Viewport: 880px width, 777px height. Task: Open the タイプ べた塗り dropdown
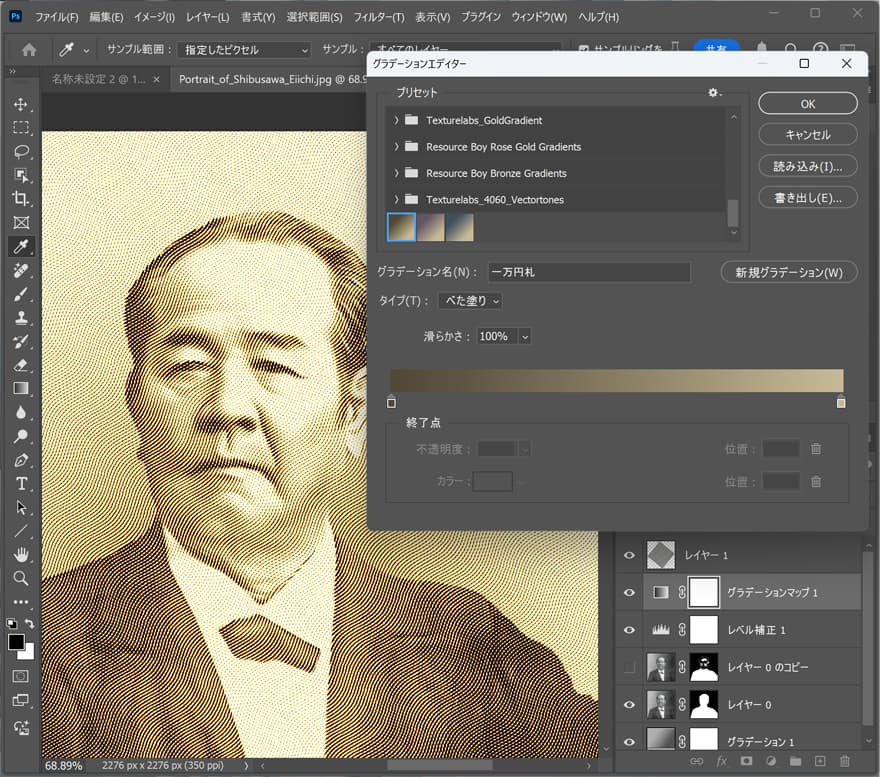470,301
